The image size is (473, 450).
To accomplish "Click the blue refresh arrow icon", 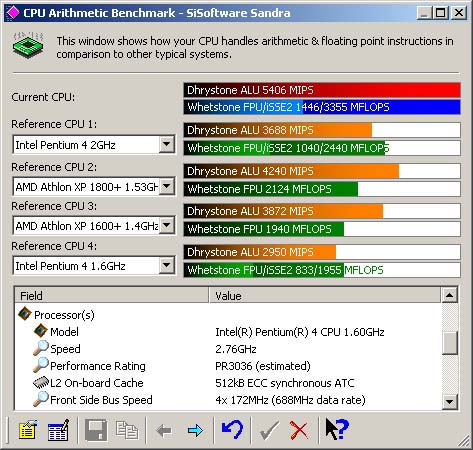I will point(232,430).
